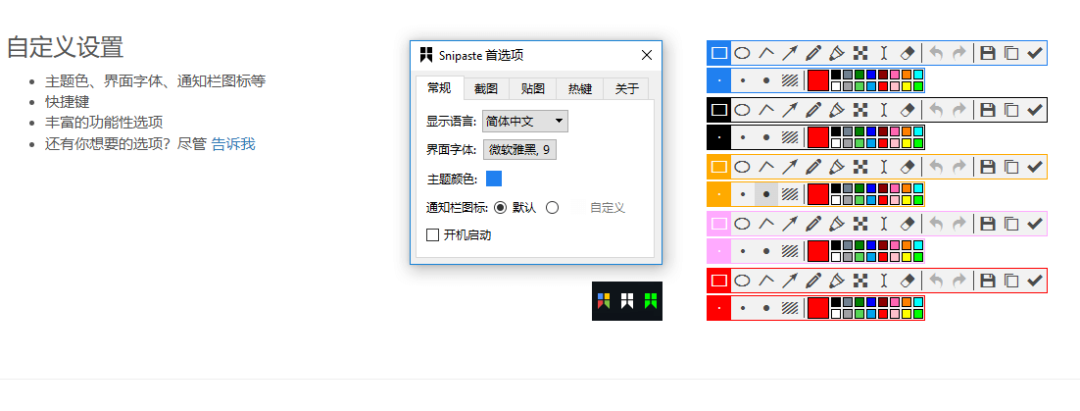
Task: Choose the mosaic tool in the black toolbar
Action: [x=860, y=109]
